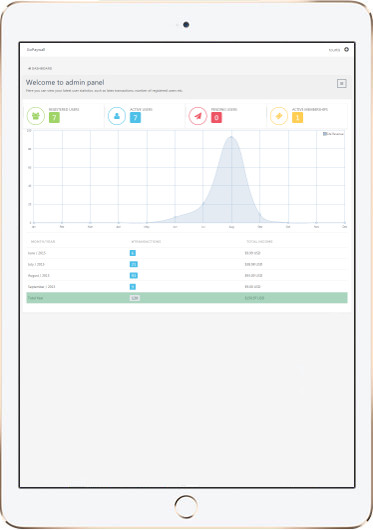The height and width of the screenshot is (530, 373).
Task: Select the June 2015 row label
Action: [37, 253]
